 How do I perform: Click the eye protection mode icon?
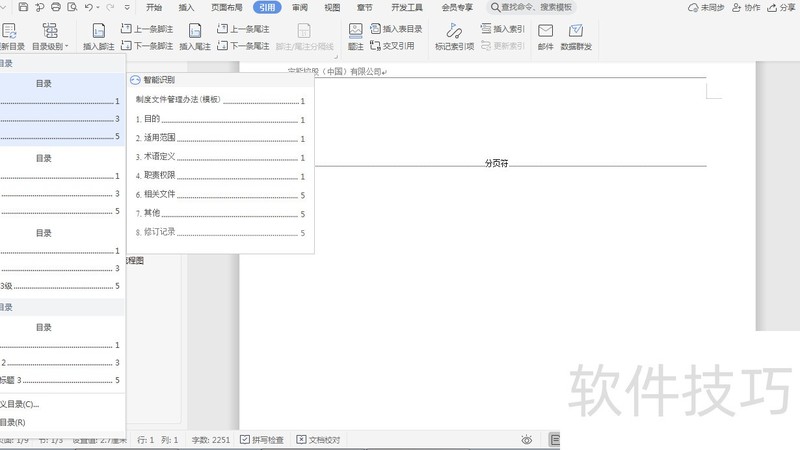pyautogui.click(x=527, y=440)
